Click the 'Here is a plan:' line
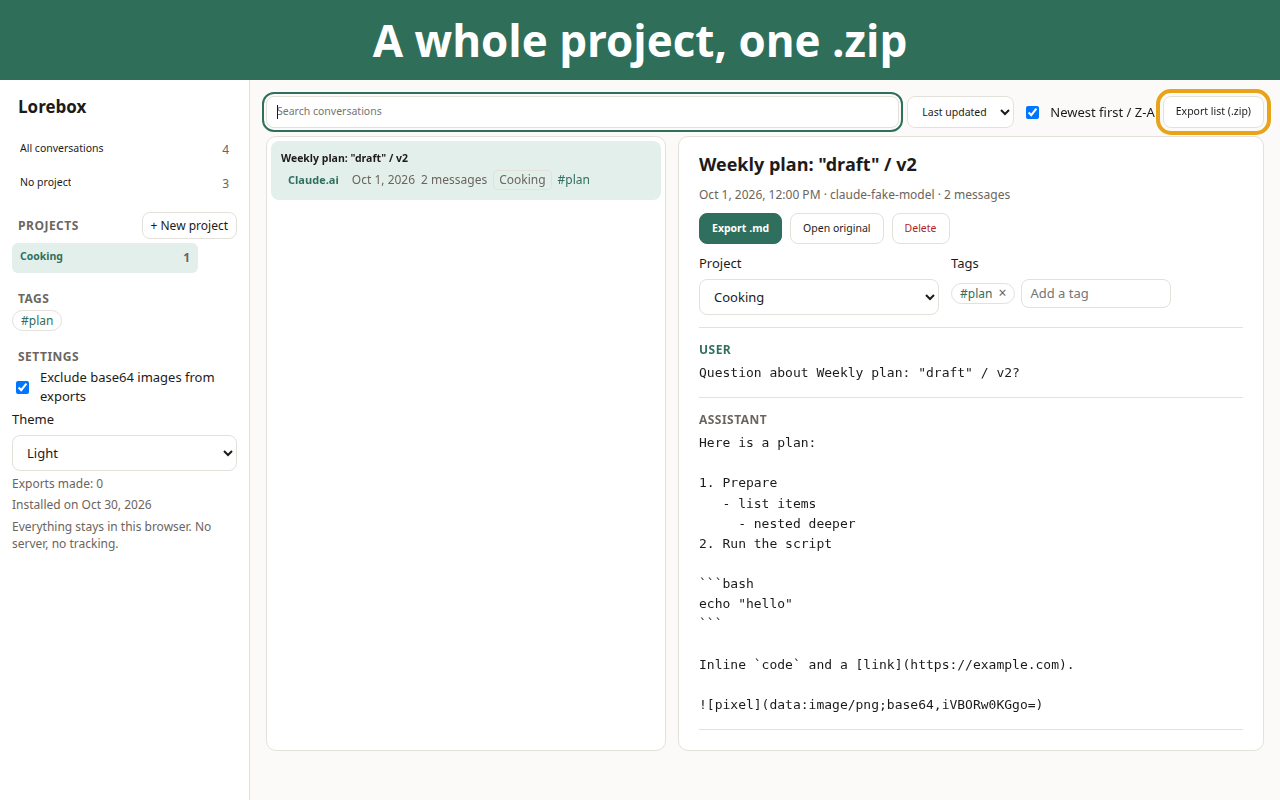This screenshot has width=1280, height=800. (x=757, y=443)
